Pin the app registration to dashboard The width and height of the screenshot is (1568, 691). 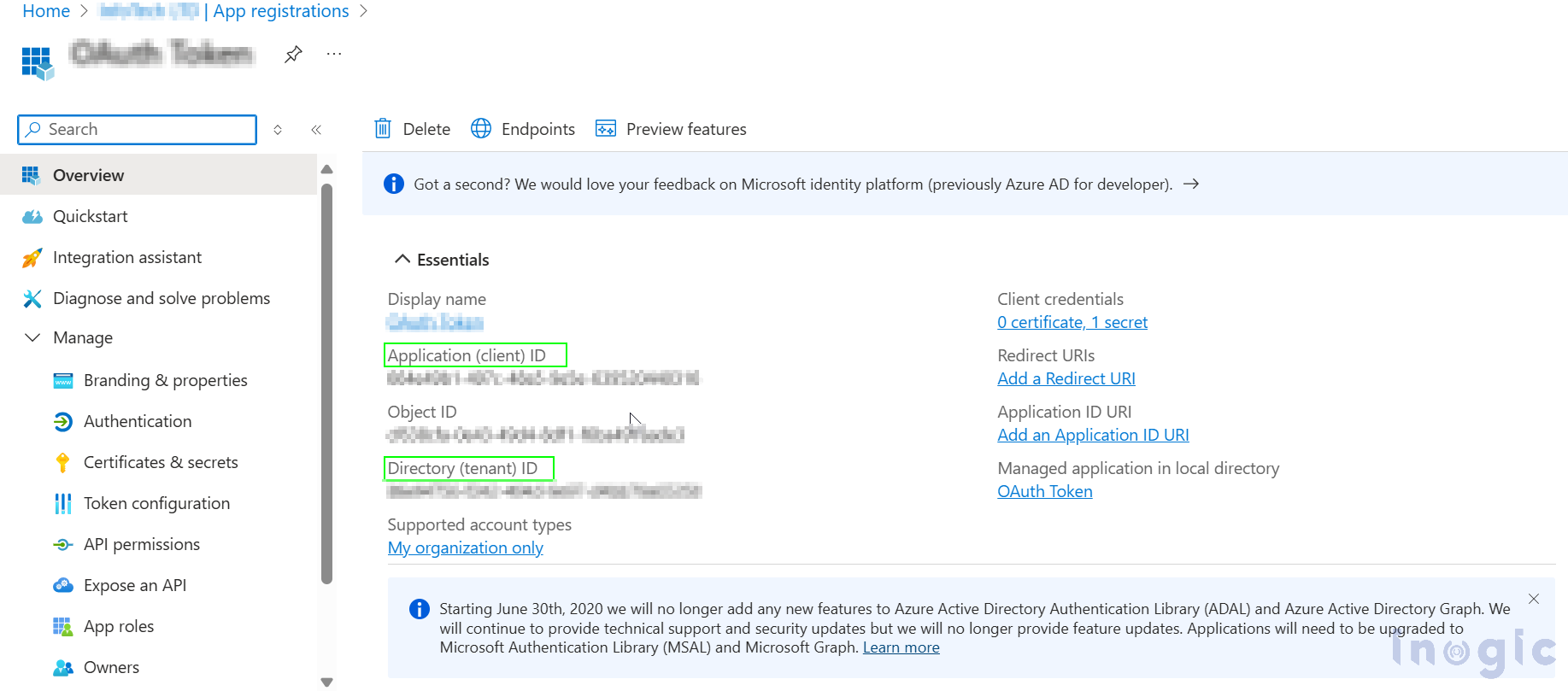click(293, 55)
